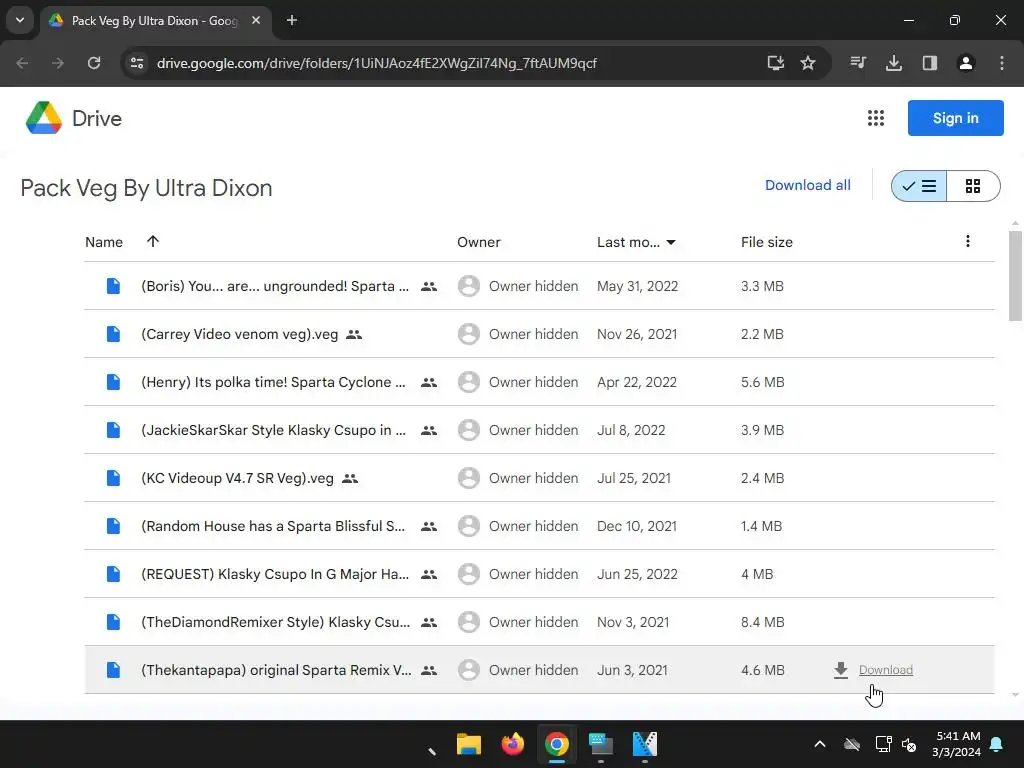
Task: Click file icon of Carrey Video venom veg
Action: (x=113, y=334)
